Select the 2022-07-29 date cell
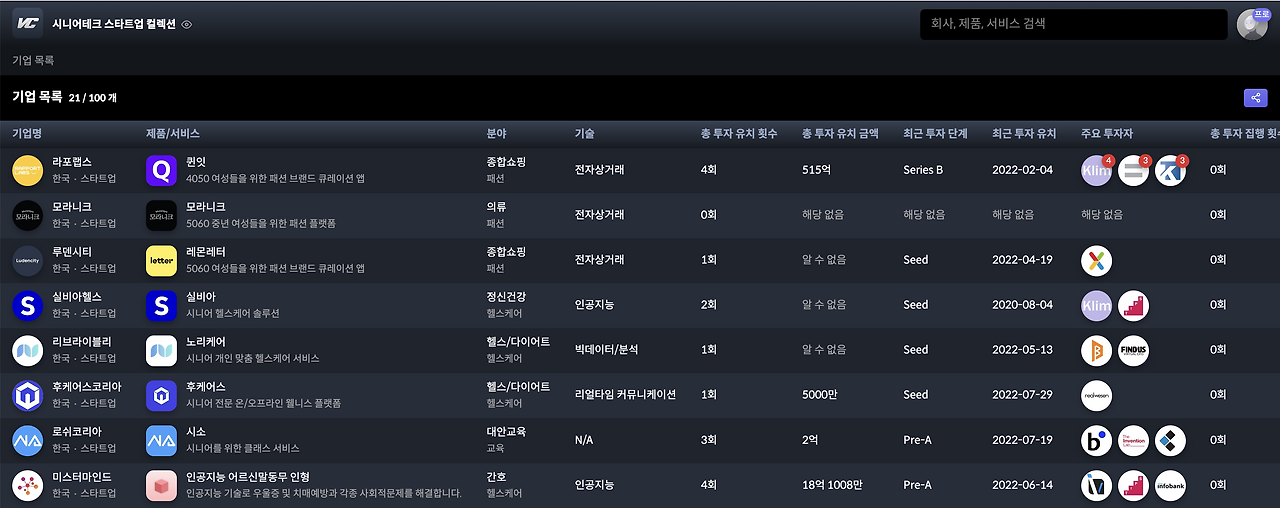The height and width of the screenshot is (508, 1280). coord(1024,395)
